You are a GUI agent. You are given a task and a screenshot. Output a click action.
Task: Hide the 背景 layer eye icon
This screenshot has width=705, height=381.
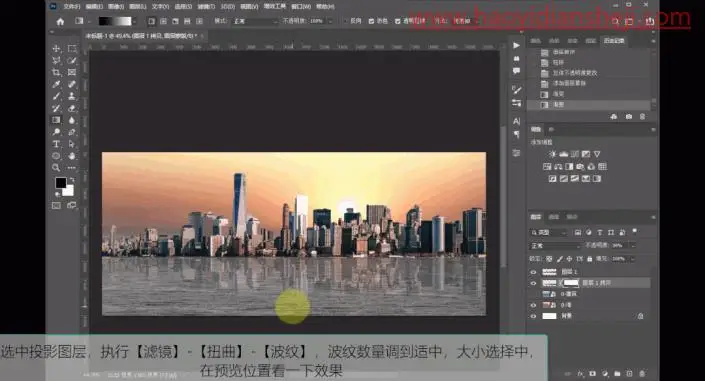pyautogui.click(x=533, y=316)
